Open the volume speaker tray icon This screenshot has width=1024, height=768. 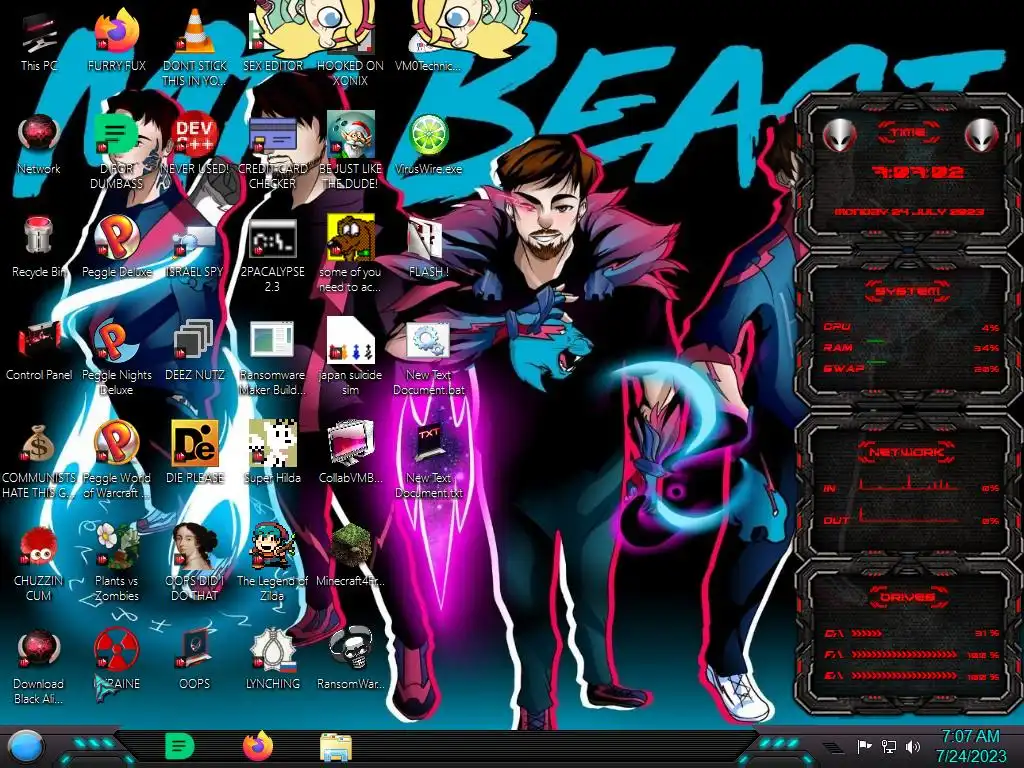pyautogui.click(x=913, y=746)
